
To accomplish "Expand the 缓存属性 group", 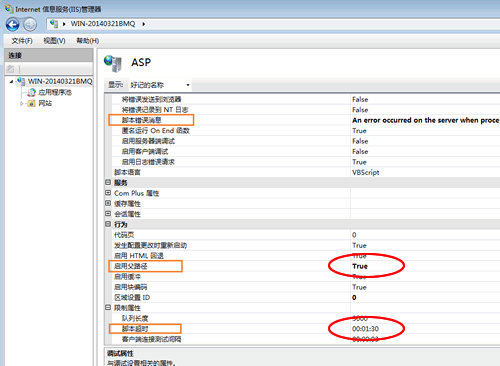I will pyautogui.click(x=108, y=203).
